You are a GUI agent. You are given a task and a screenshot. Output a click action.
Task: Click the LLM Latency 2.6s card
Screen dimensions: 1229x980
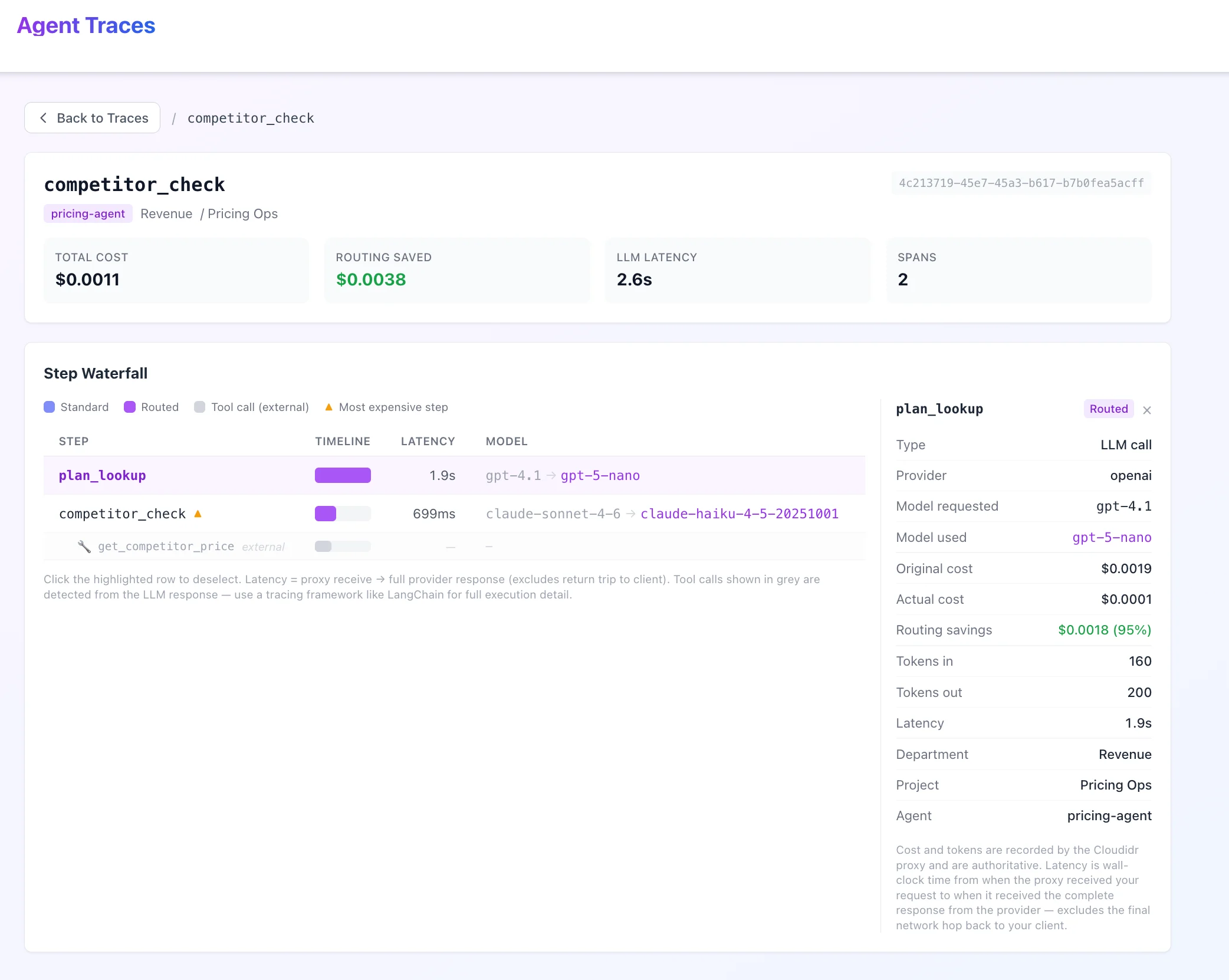738,271
